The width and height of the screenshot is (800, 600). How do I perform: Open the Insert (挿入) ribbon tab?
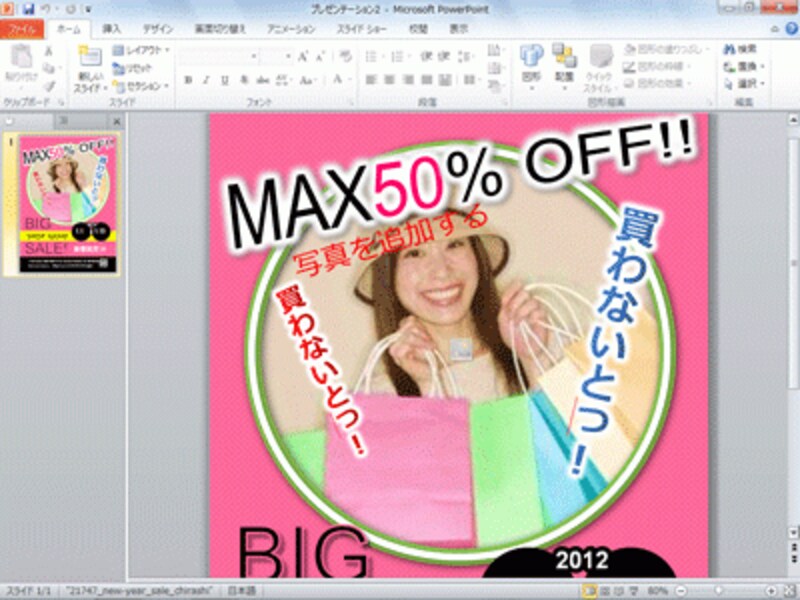click(112, 30)
